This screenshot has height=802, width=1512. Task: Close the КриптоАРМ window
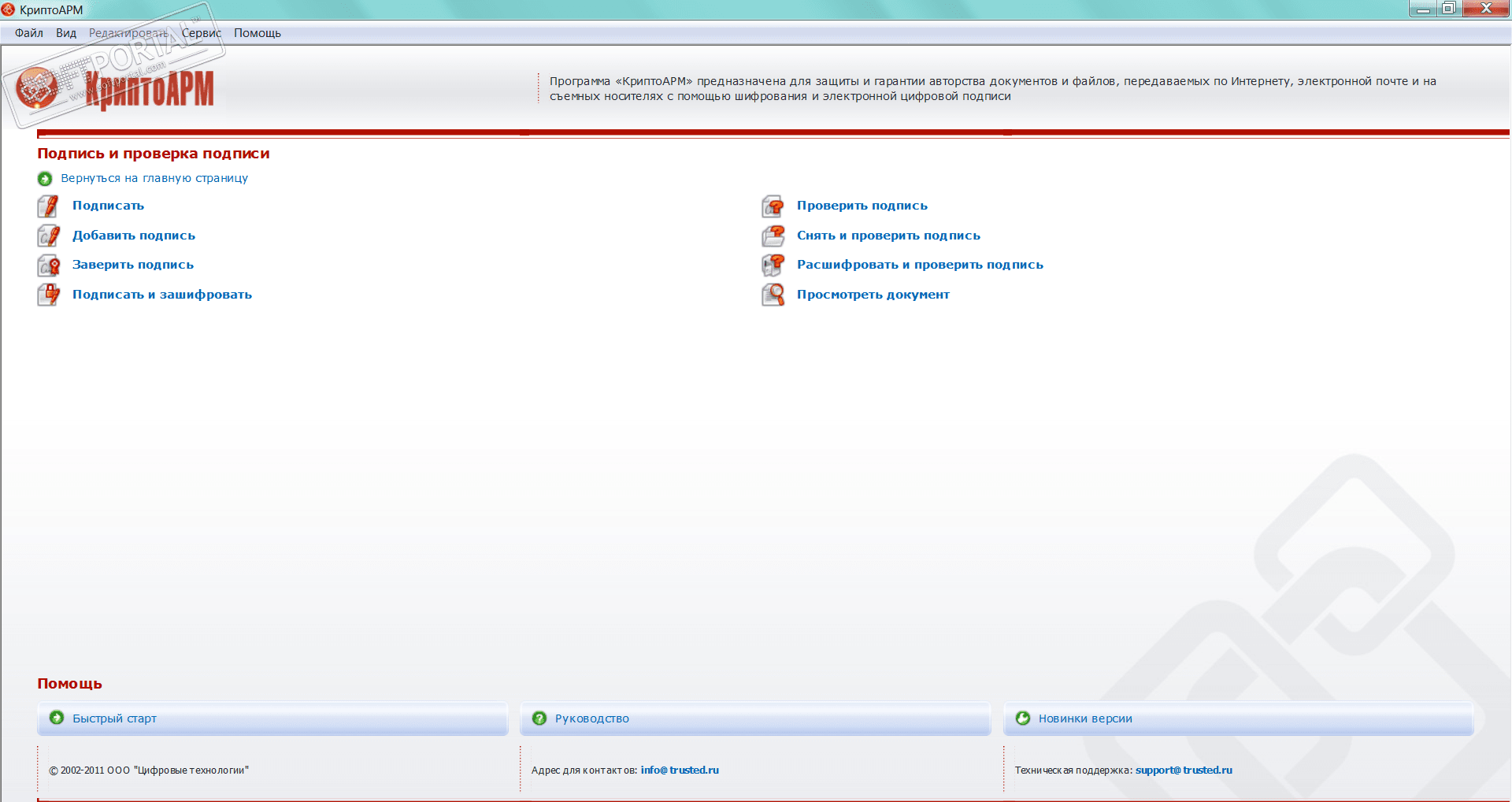pyautogui.click(x=1486, y=9)
